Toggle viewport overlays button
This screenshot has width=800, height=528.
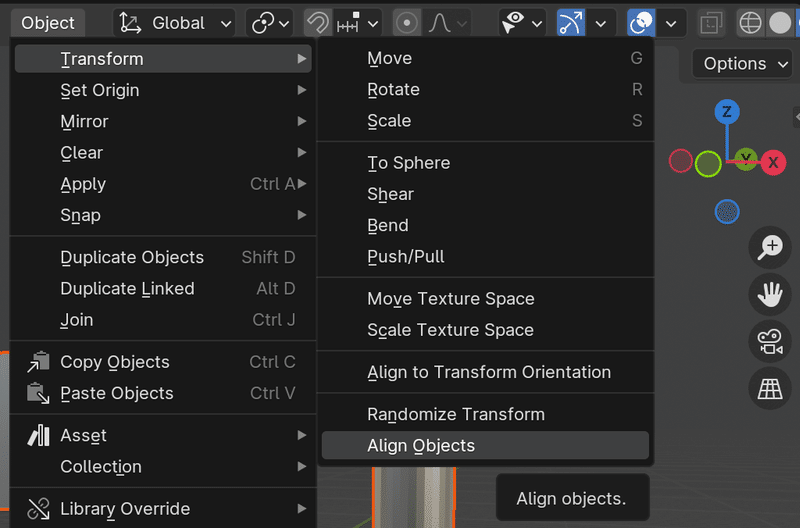(x=641, y=22)
